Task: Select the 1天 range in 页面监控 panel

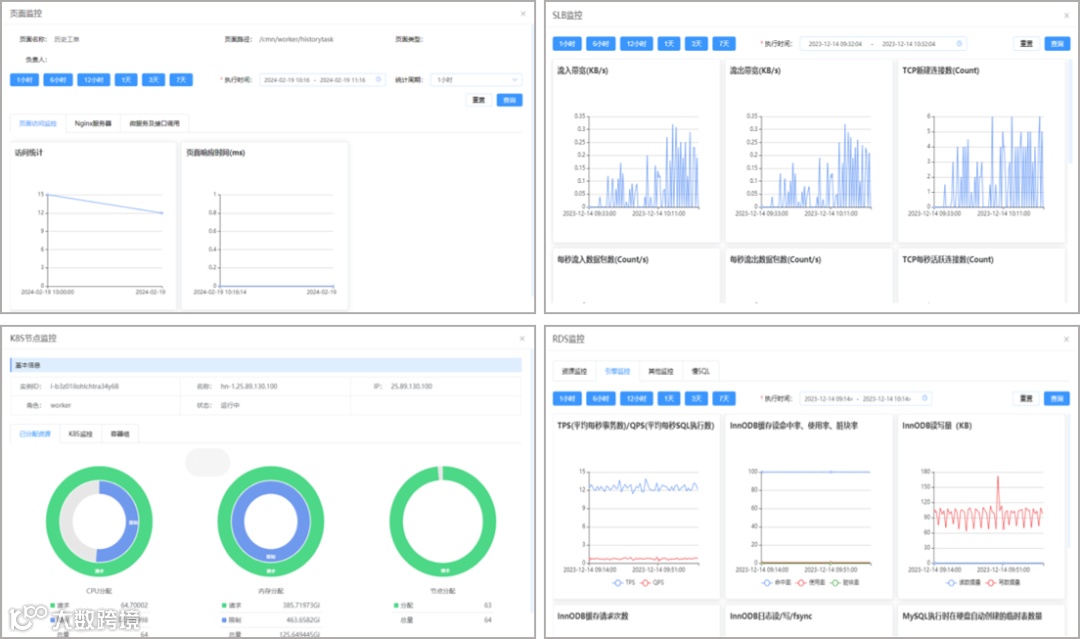Action: (x=126, y=80)
